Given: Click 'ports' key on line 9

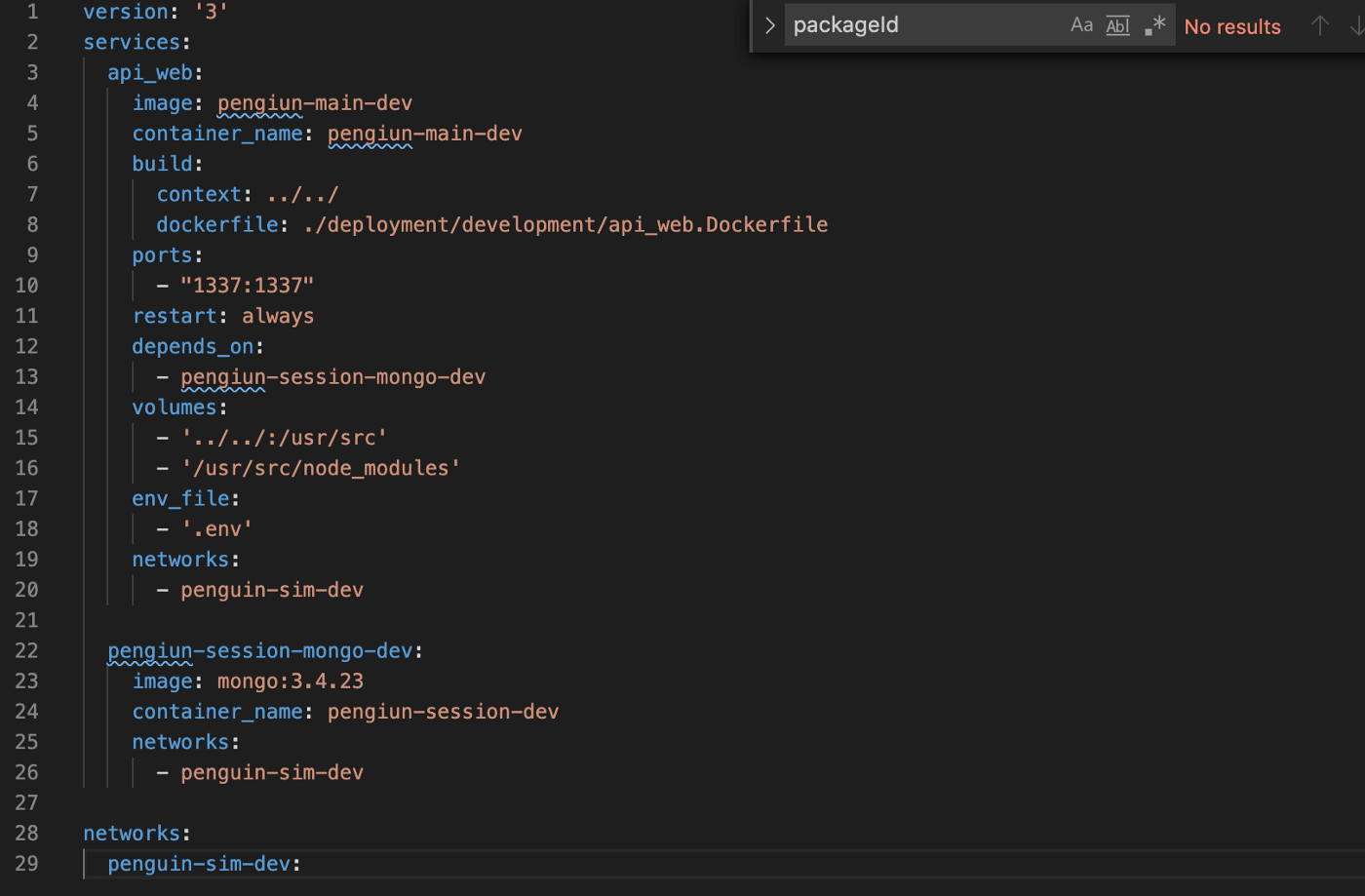Looking at the screenshot, I should click(163, 254).
